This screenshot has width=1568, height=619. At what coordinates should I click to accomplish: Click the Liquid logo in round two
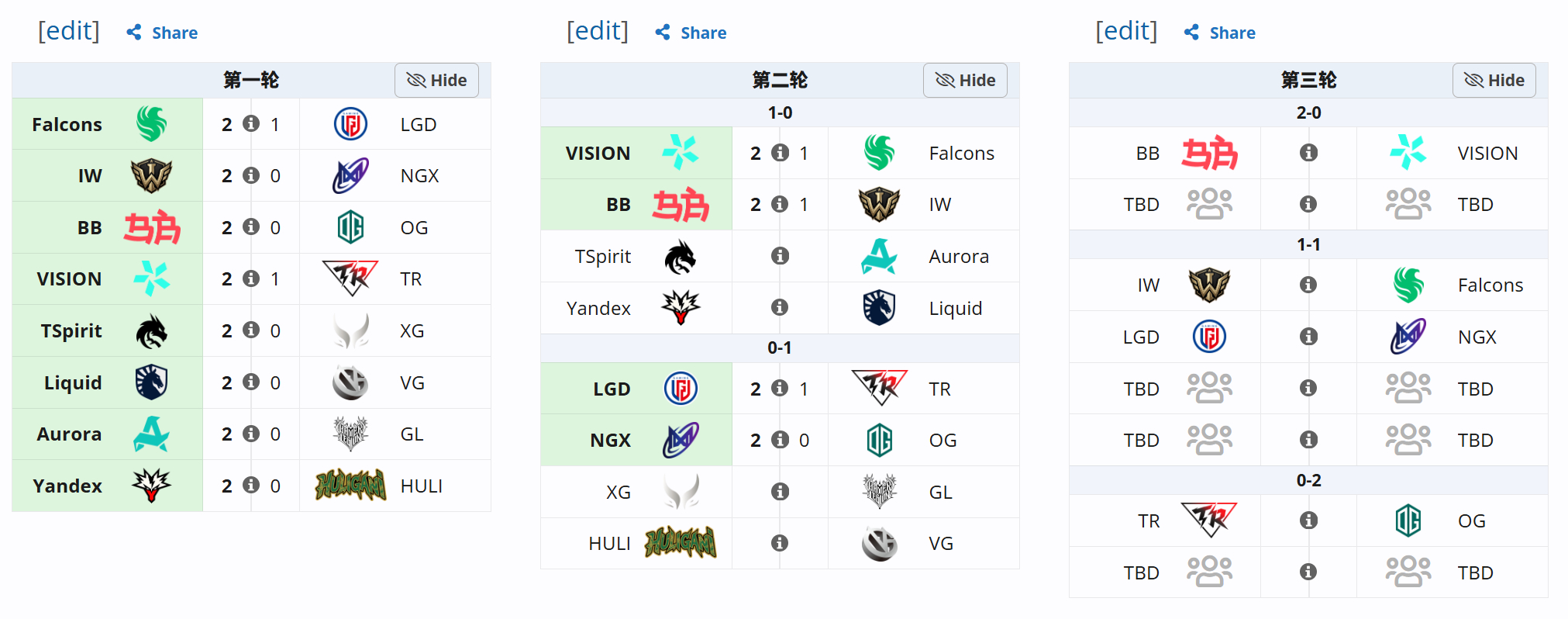879,308
